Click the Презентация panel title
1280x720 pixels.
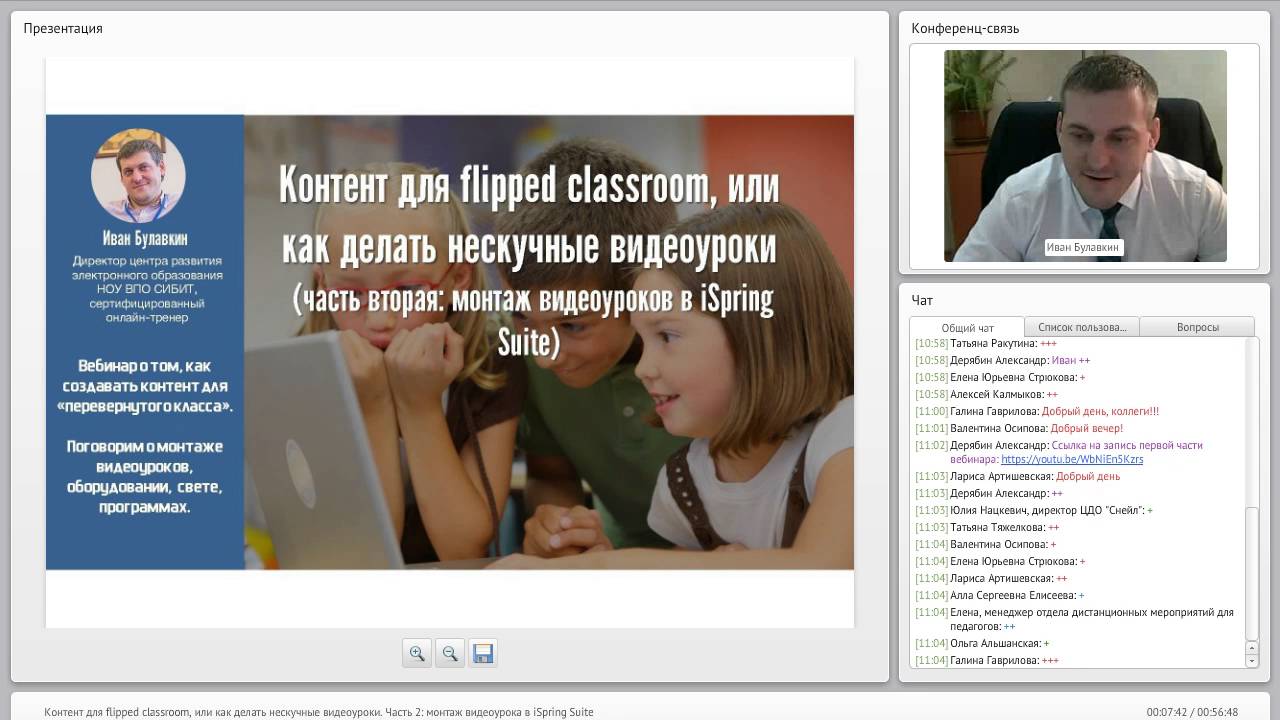[x=63, y=28]
